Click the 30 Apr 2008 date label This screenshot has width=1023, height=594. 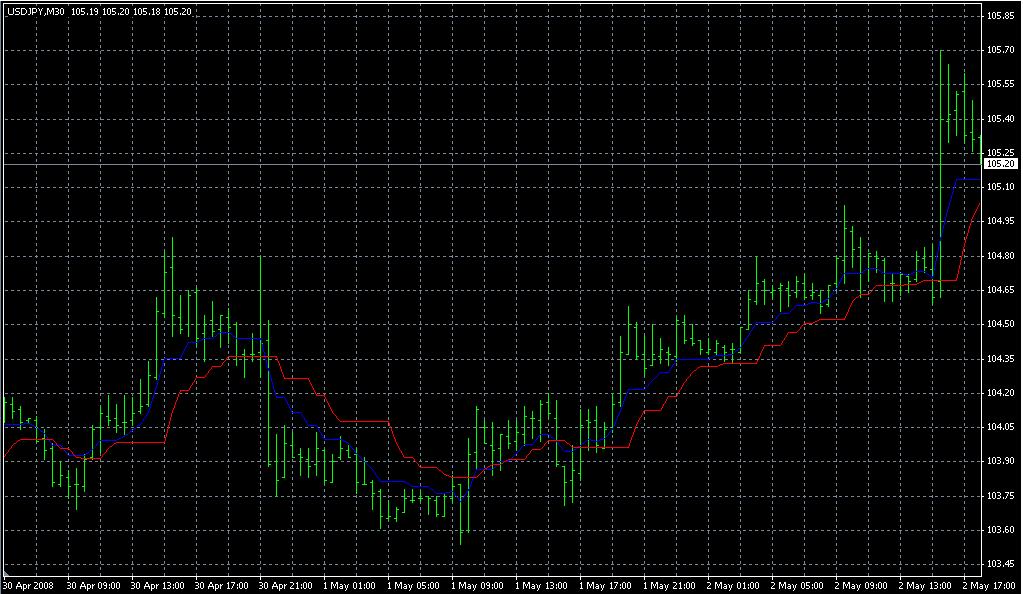pyautogui.click(x=27, y=585)
